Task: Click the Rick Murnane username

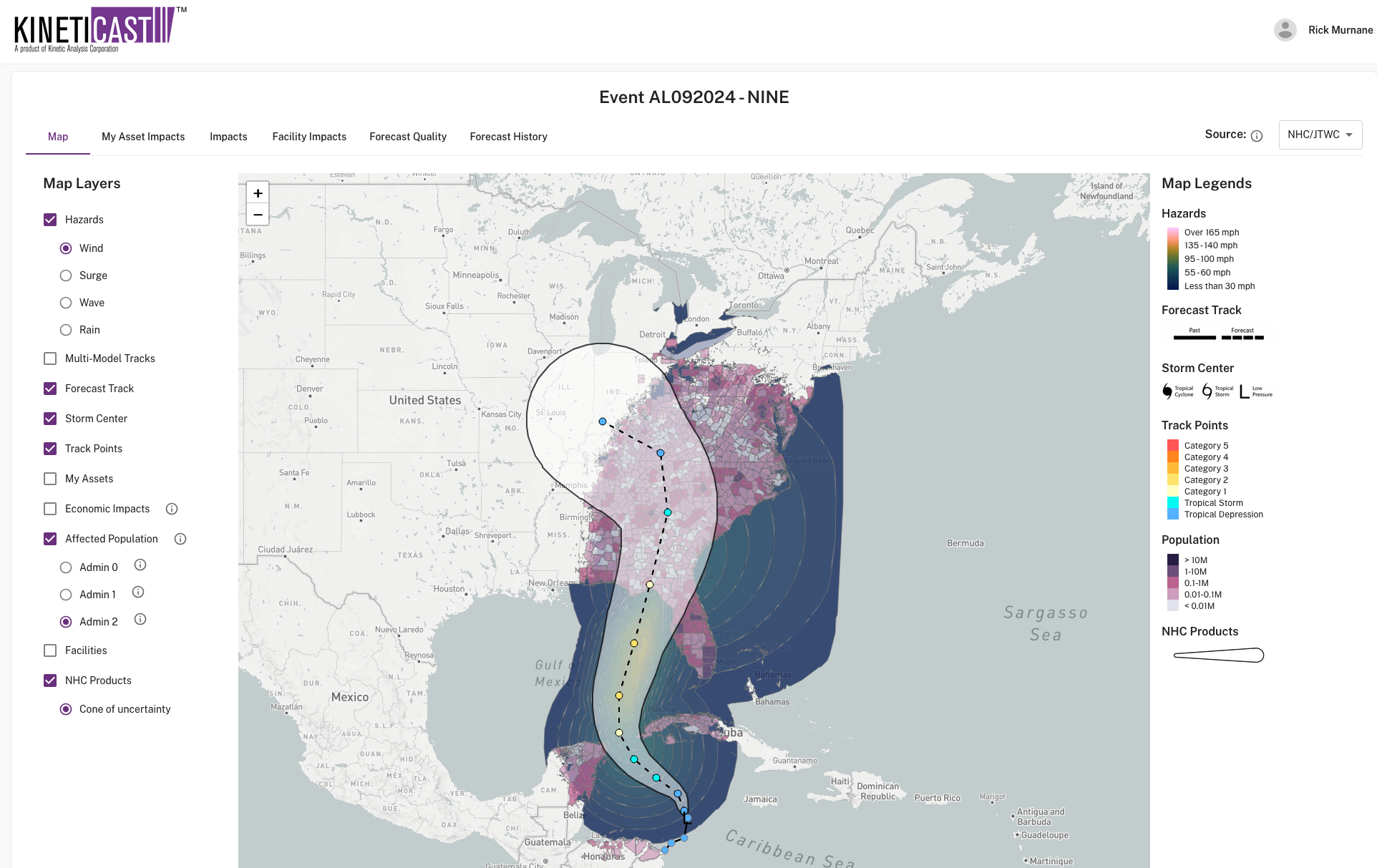Action: (1340, 30)
